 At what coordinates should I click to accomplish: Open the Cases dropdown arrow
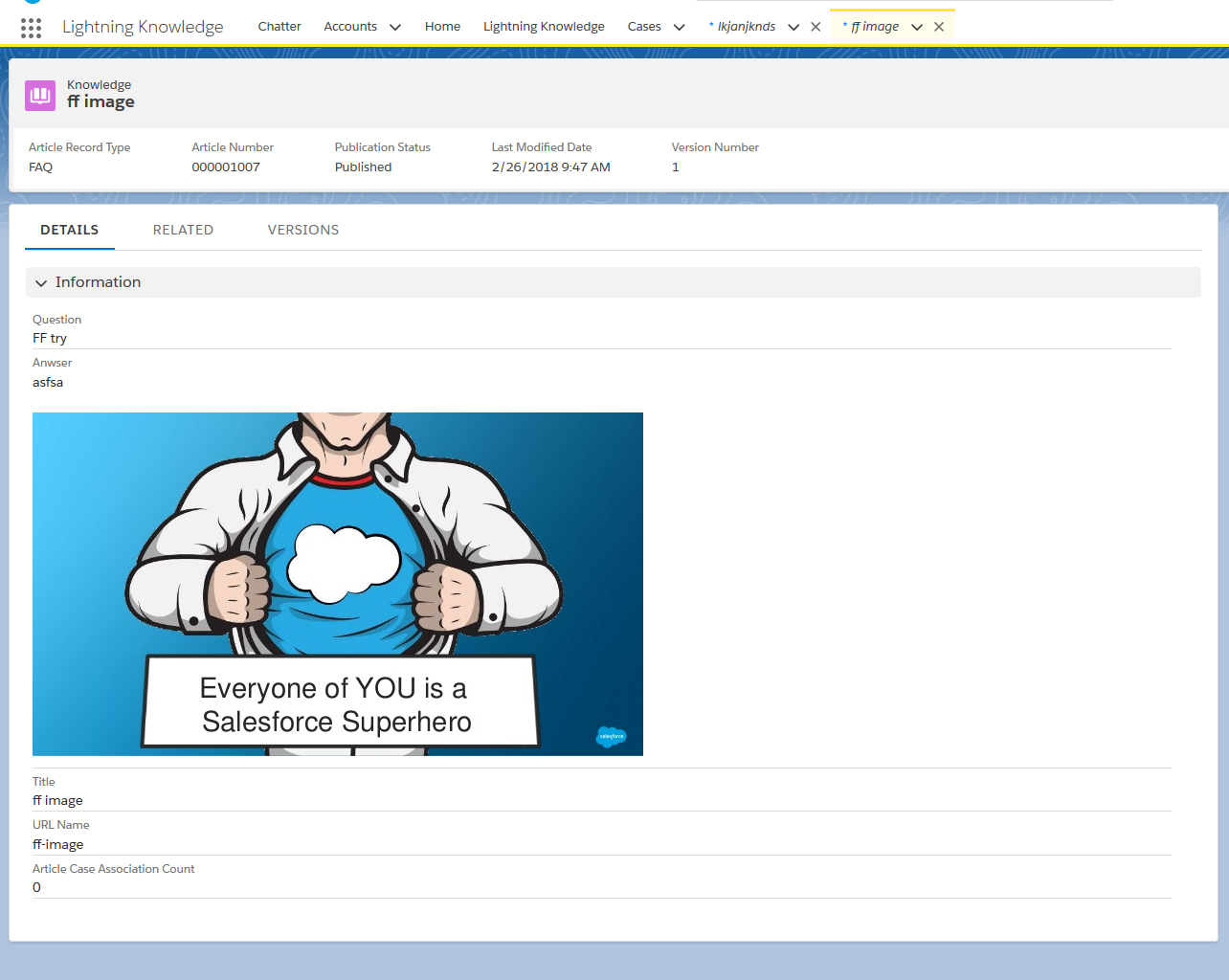680,27
